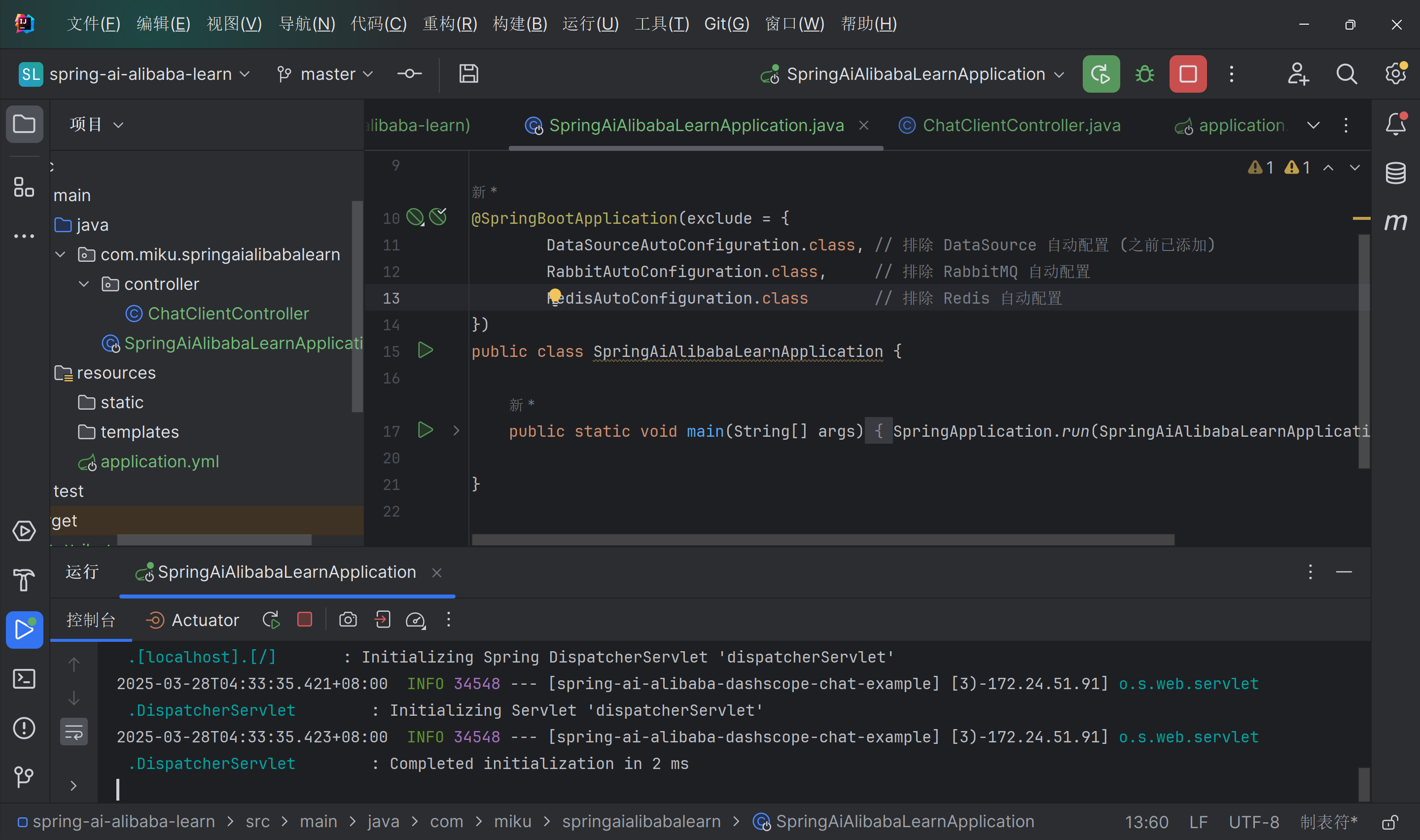Switch to the ChatClientController.java tab
Screen dimensions: 1420x840
pyautogui.click(x=1021, y=125)
